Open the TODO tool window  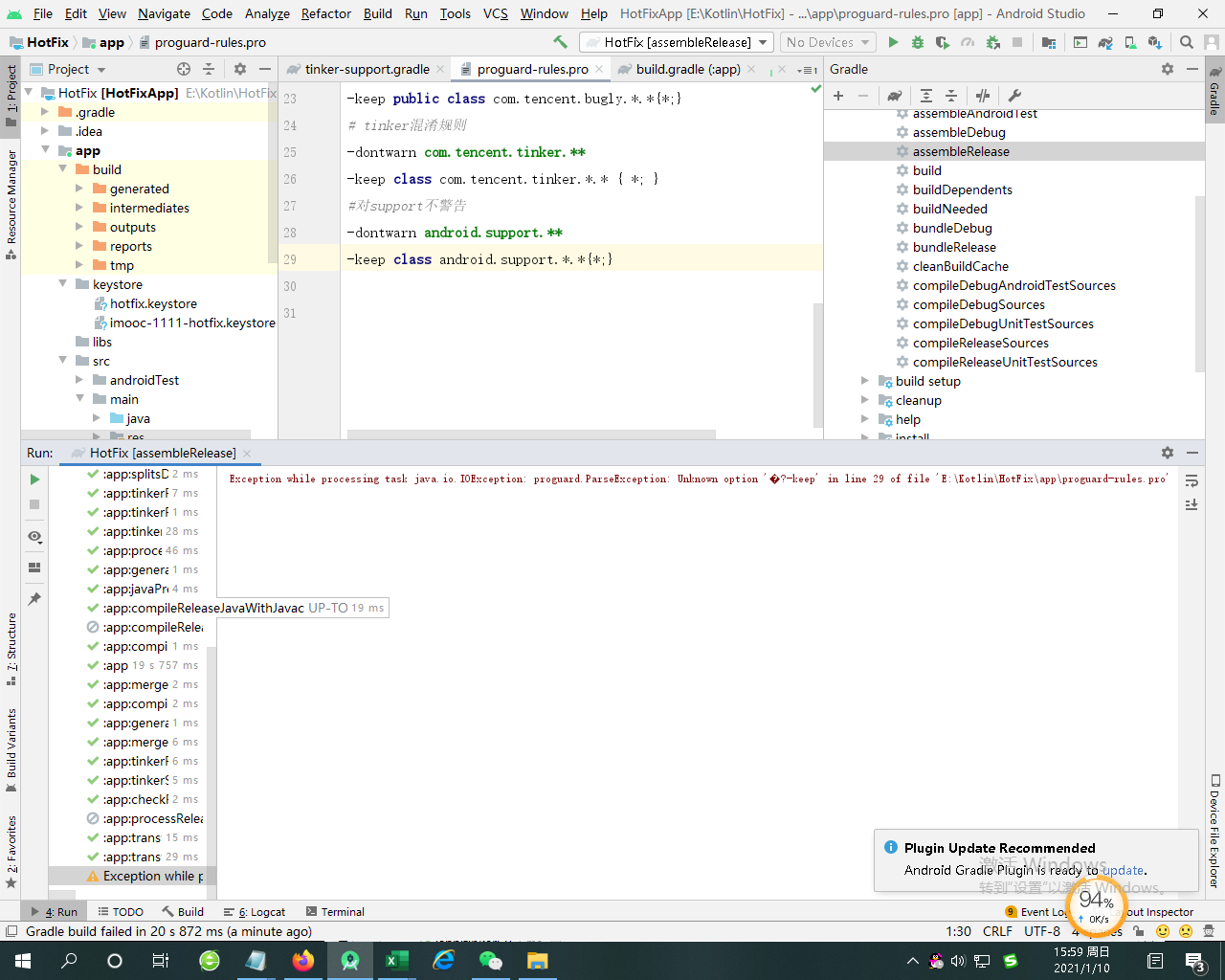120,912
